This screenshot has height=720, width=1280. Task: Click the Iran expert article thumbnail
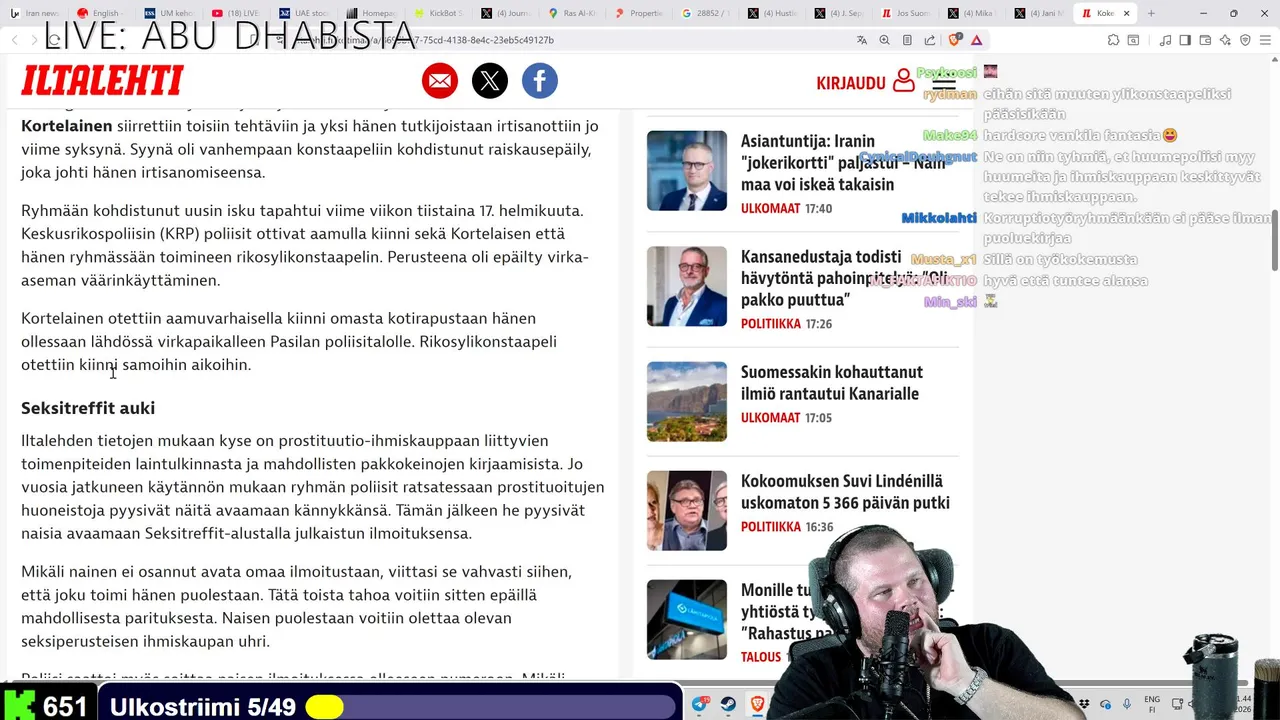point(687,170)
